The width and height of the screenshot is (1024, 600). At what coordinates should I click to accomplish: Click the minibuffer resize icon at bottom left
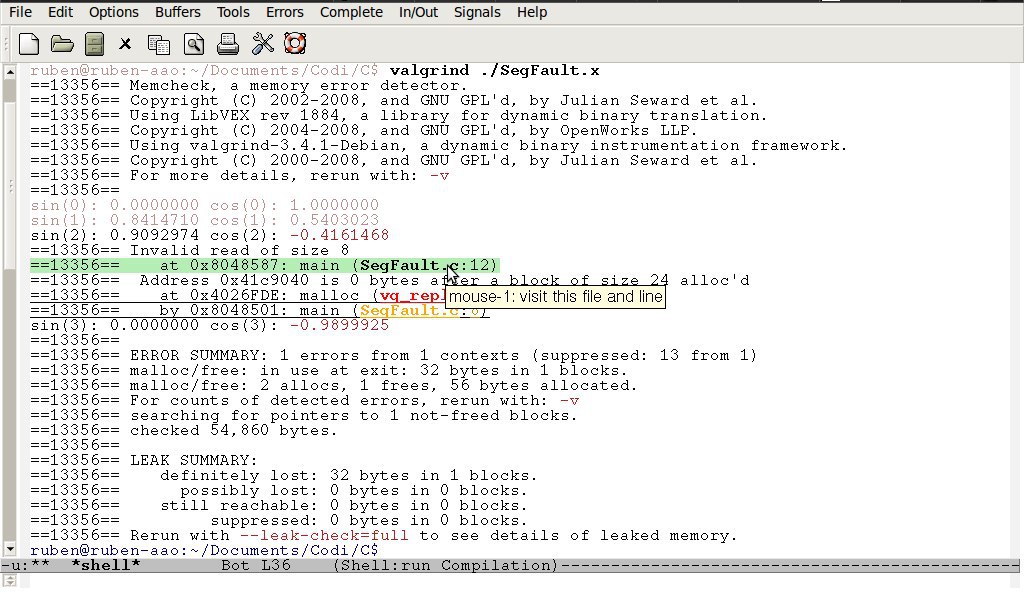click(10, 580)
